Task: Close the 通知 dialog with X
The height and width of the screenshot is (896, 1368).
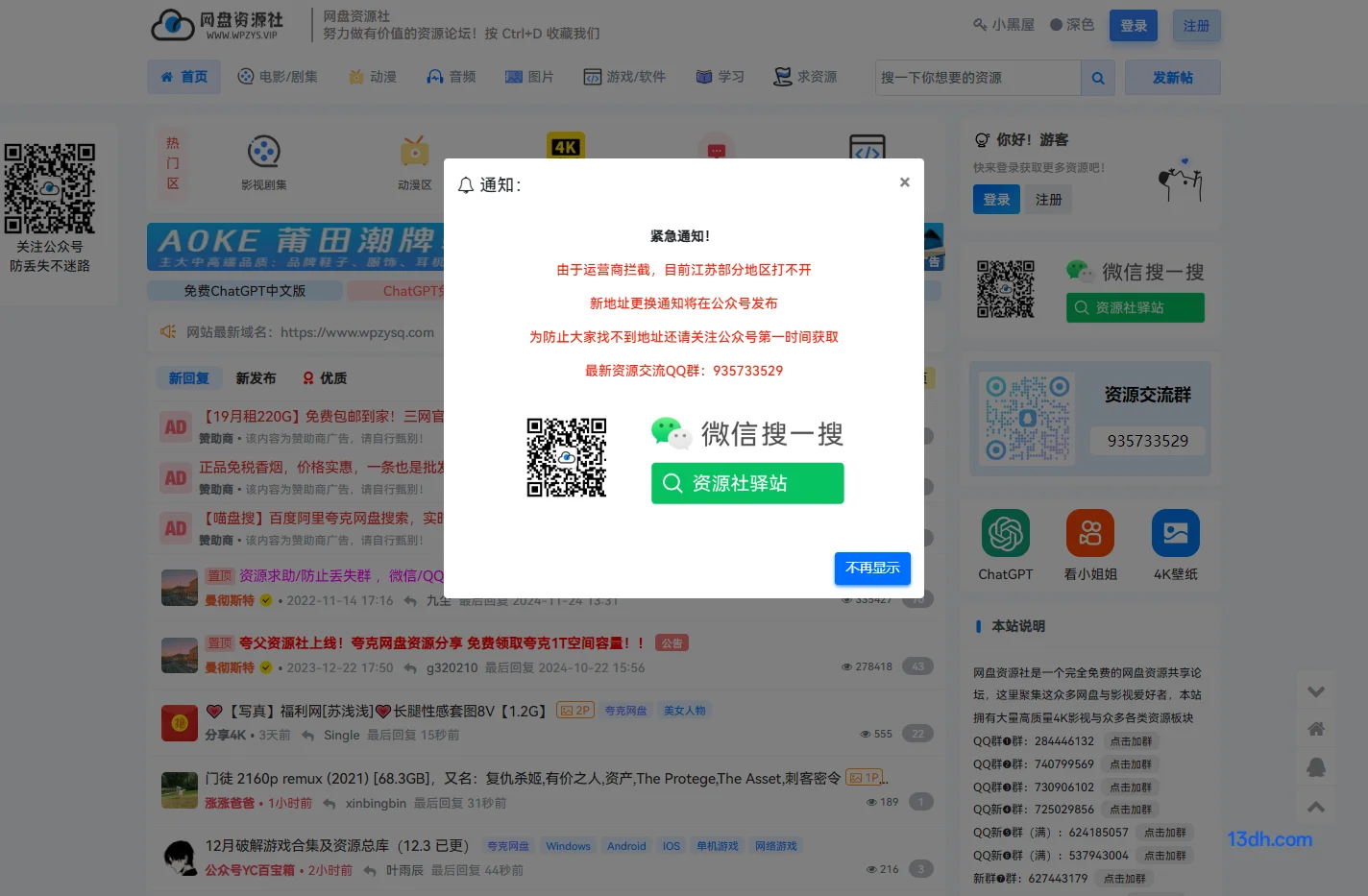Action: tap(904, 182)
